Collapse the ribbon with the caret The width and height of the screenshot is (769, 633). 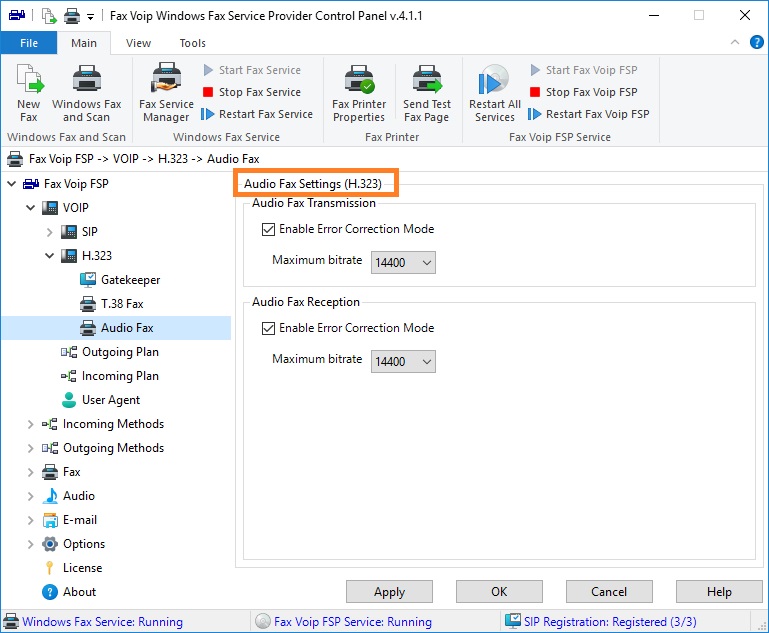tap(735, 42)
